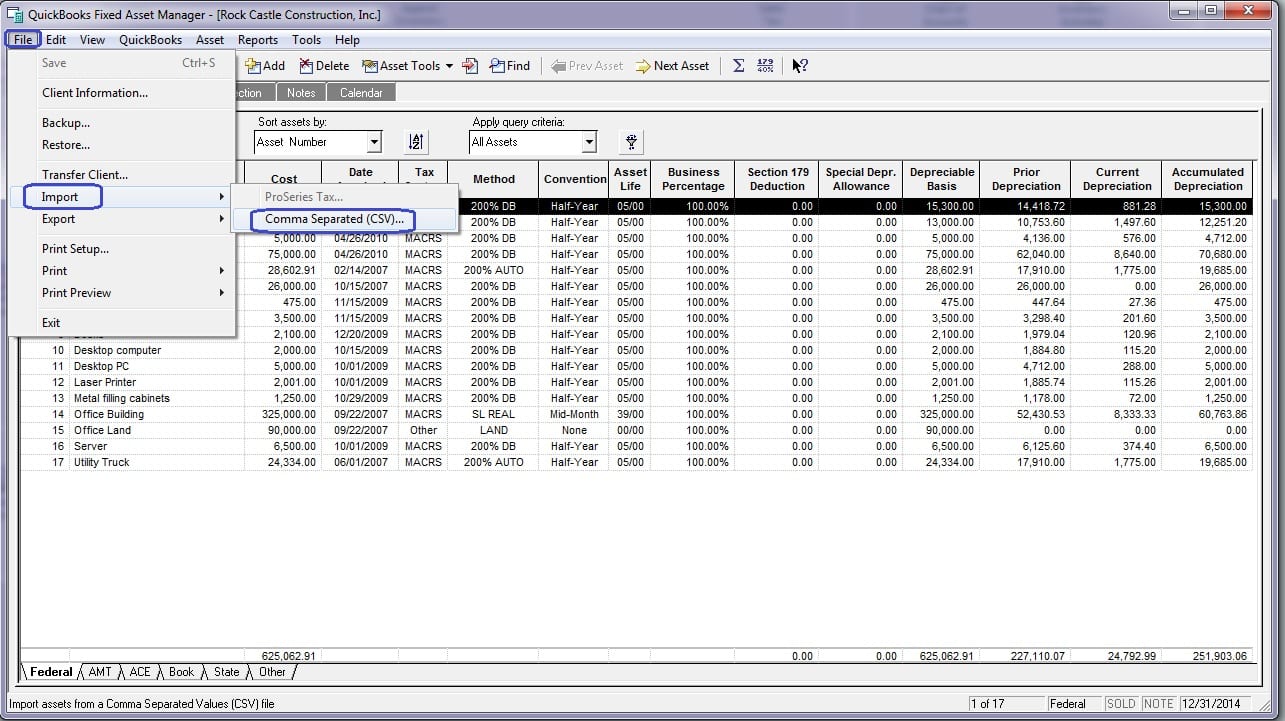Expand the Print Preview submenu
Screen dimensions: 1285x721
pos(122,293)
